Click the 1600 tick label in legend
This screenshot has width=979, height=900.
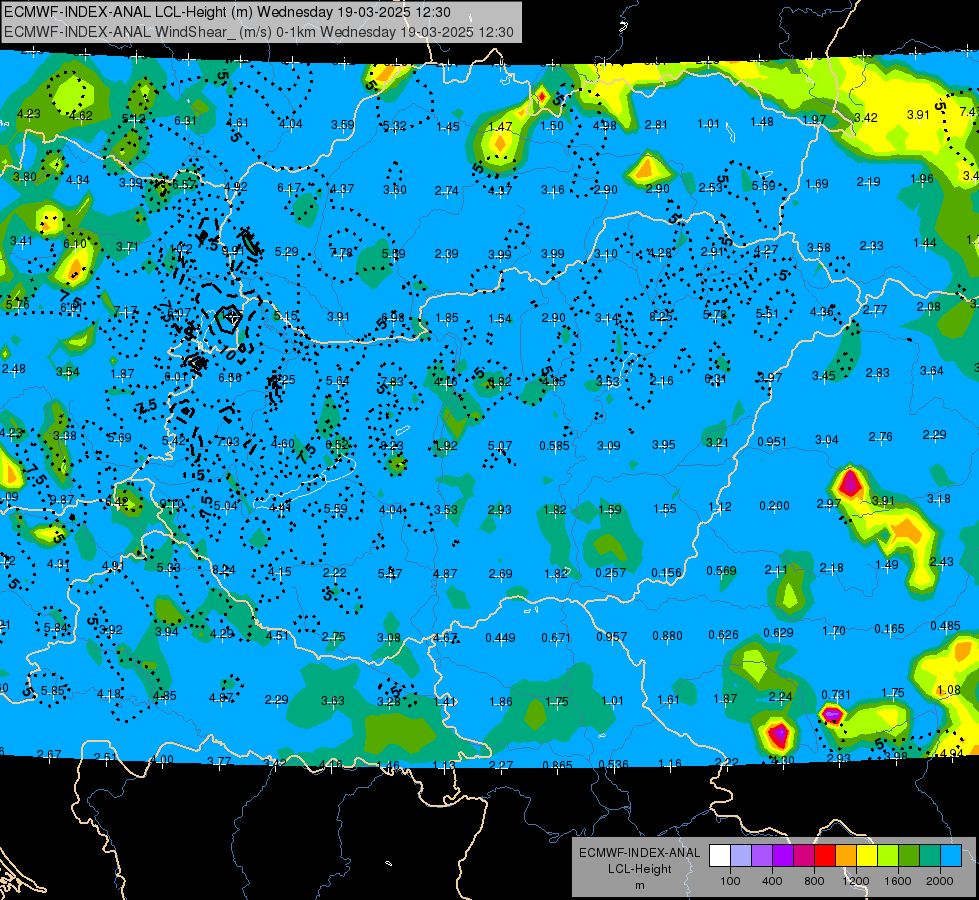[x=897, y=881]
